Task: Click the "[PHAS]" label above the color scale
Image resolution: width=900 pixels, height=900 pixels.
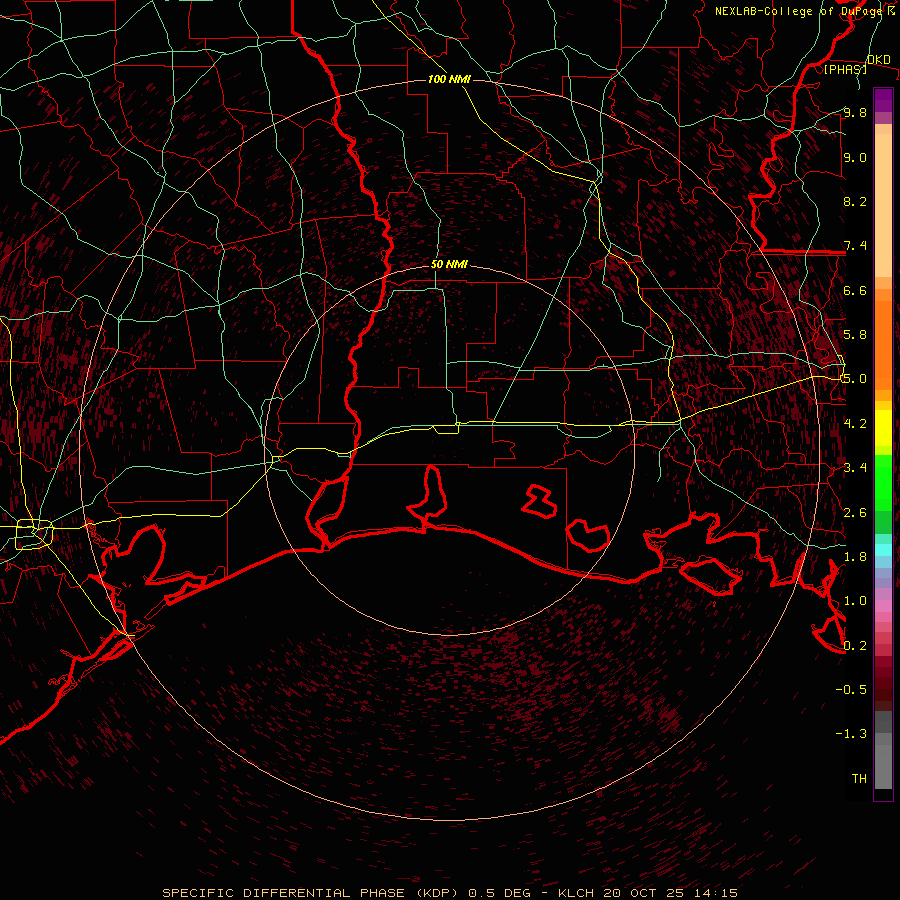Action: [845, 69]
